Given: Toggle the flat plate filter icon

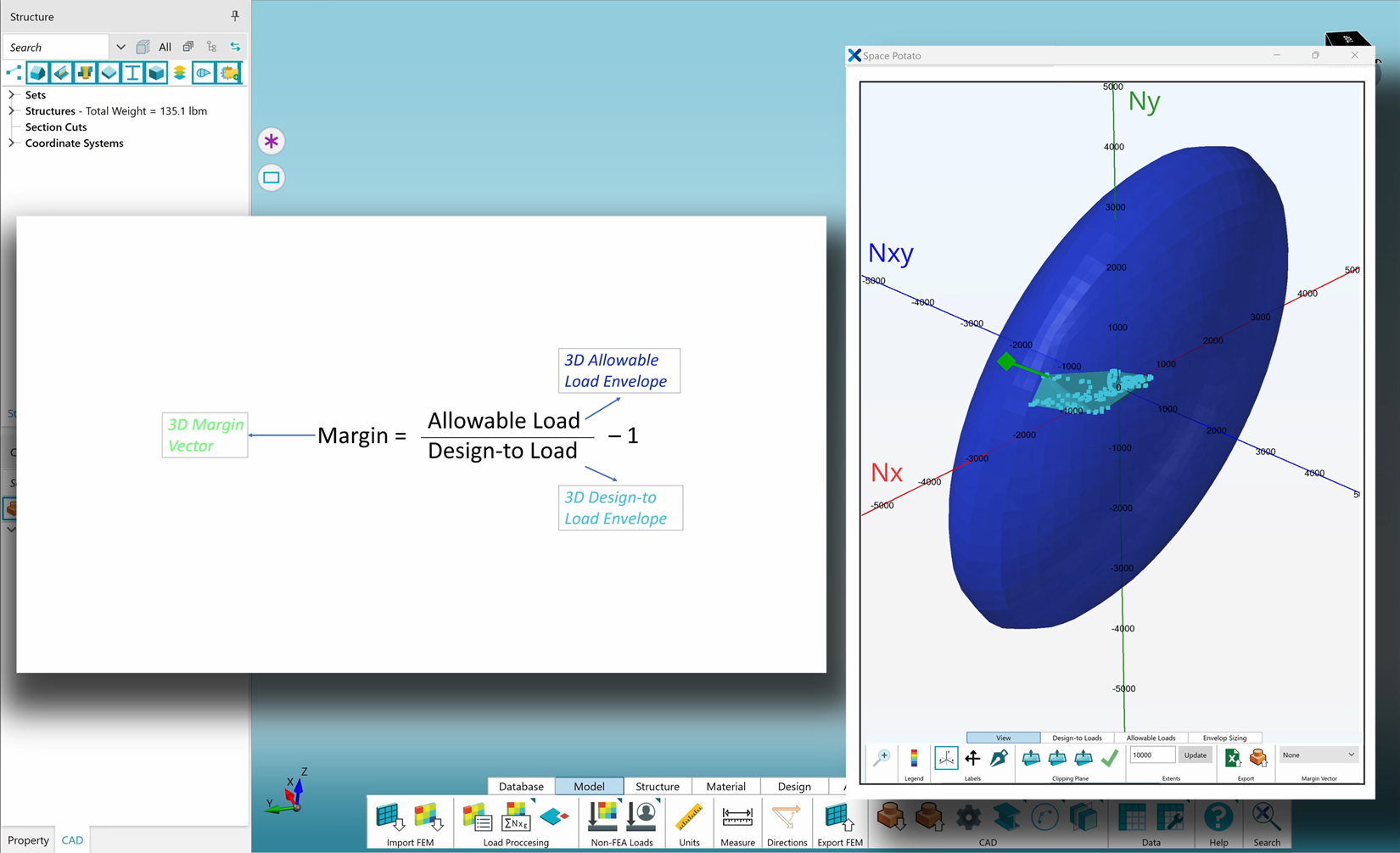Looking at the screenshot, I should [109, 73].
